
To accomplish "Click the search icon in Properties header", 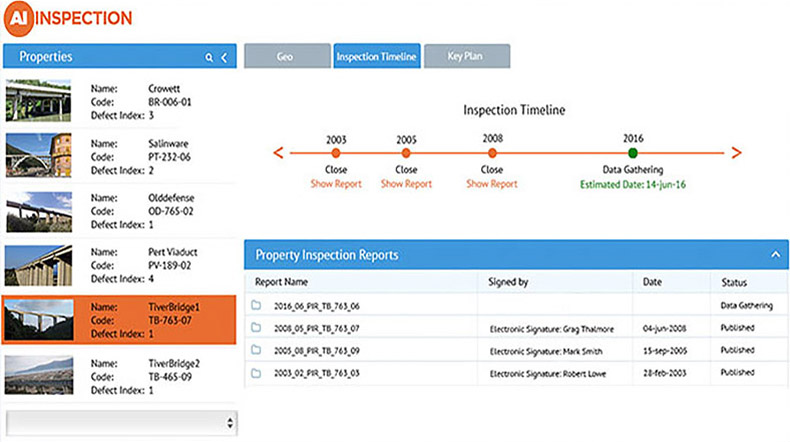I will tap(209, 58).
